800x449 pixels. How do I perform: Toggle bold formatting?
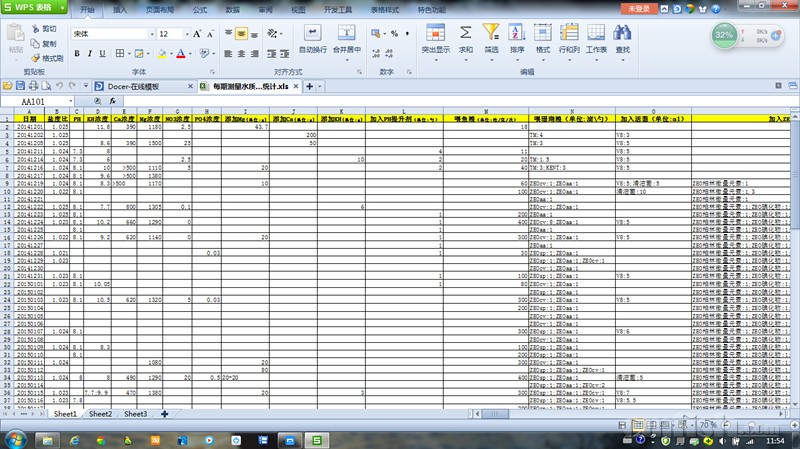[x=76, y=53]
